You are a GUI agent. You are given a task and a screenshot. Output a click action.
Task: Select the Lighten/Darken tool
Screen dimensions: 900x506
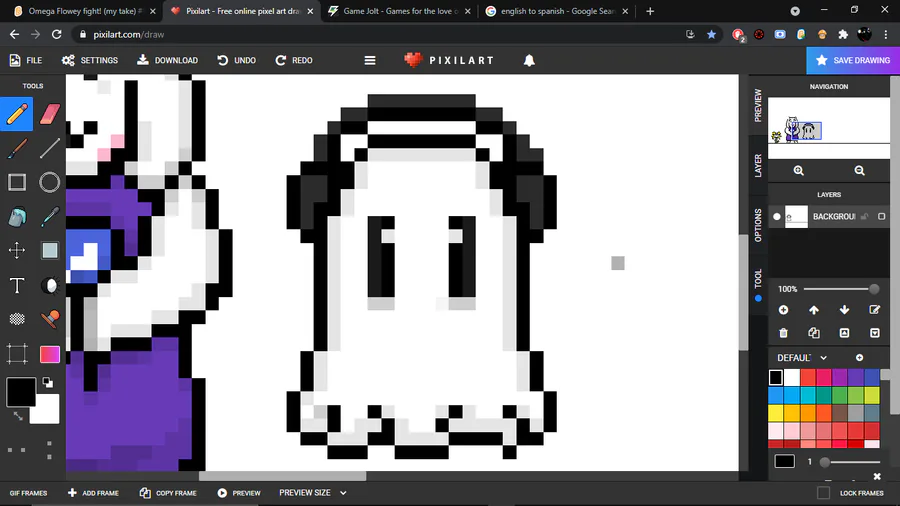[50, 285]
